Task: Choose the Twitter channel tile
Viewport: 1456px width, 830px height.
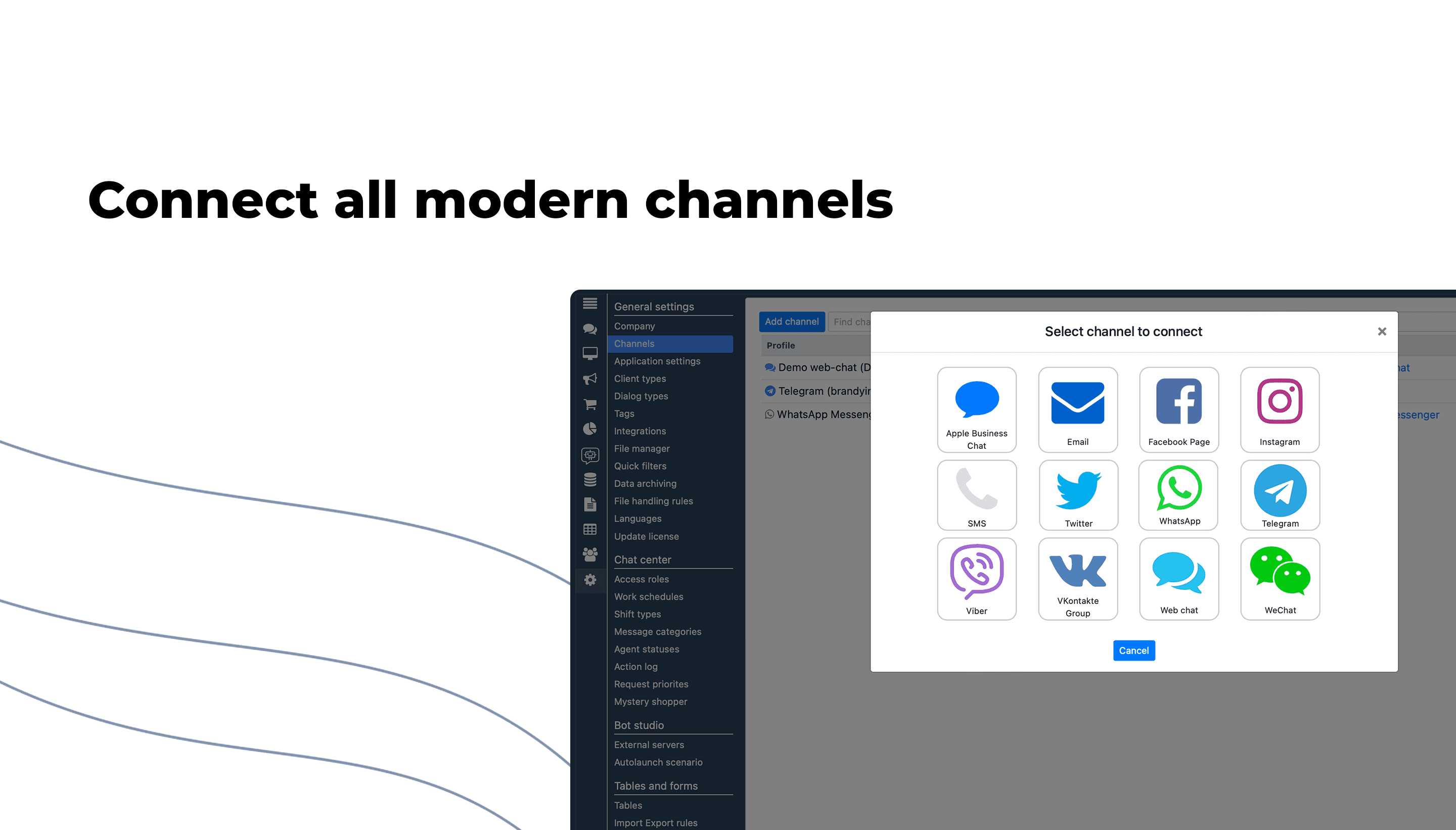Action: pyautogui.click(x=1078, y=495)
